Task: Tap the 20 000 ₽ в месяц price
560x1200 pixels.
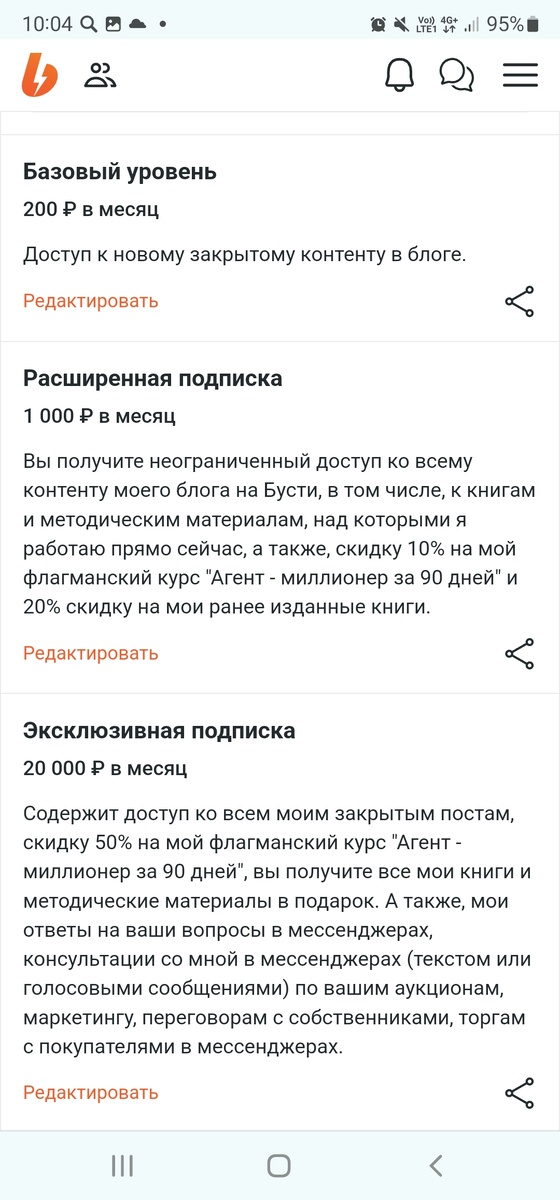Action: pyautogui.click(x=105, y=769)
